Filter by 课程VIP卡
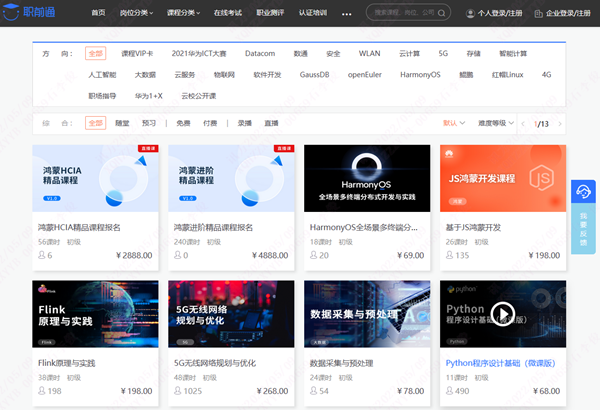The height and width of the screenshot is (410, 600). pyautogui.click(x=137, y=54)
